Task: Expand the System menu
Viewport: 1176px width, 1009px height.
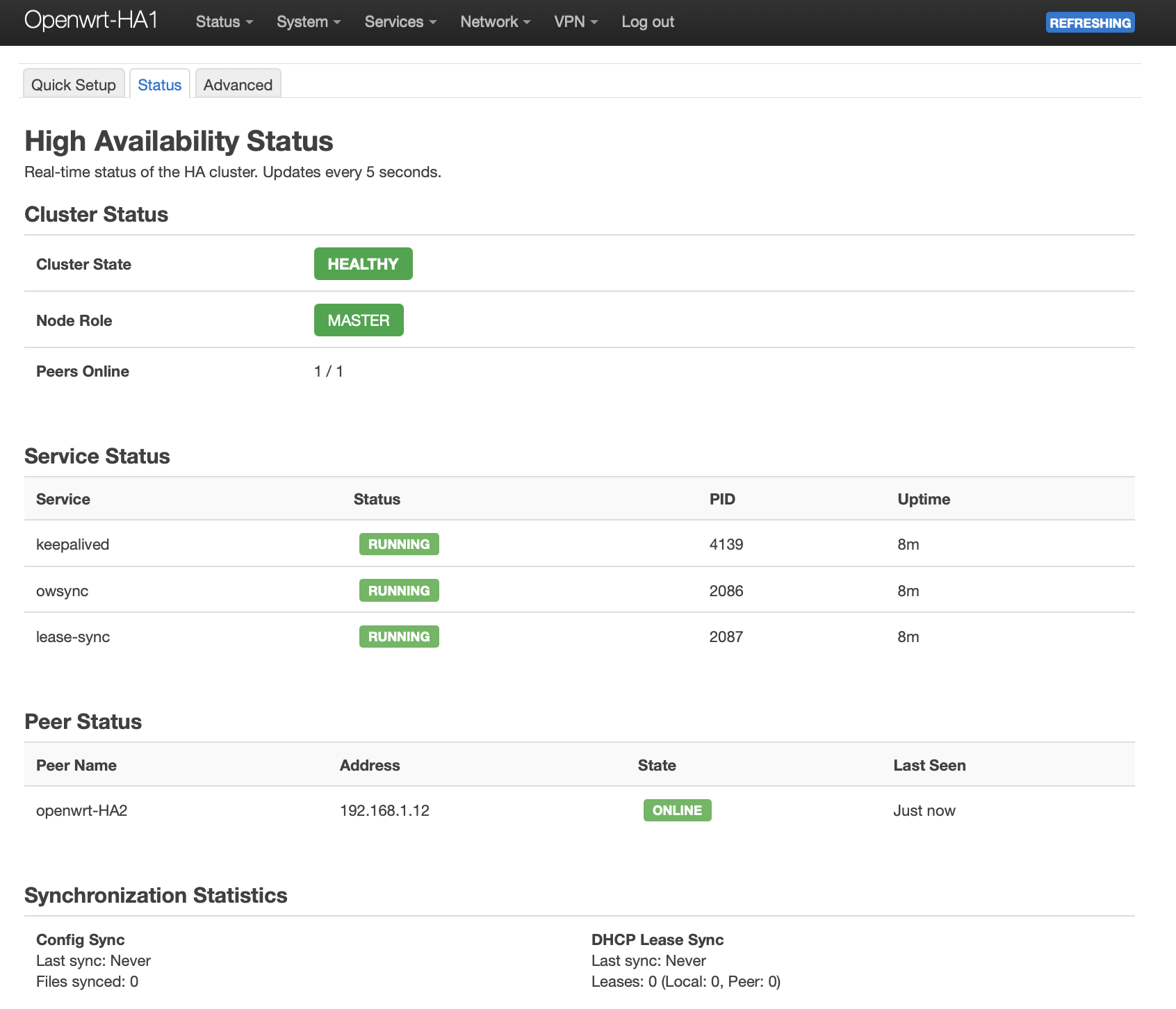Action: (309, 22)
